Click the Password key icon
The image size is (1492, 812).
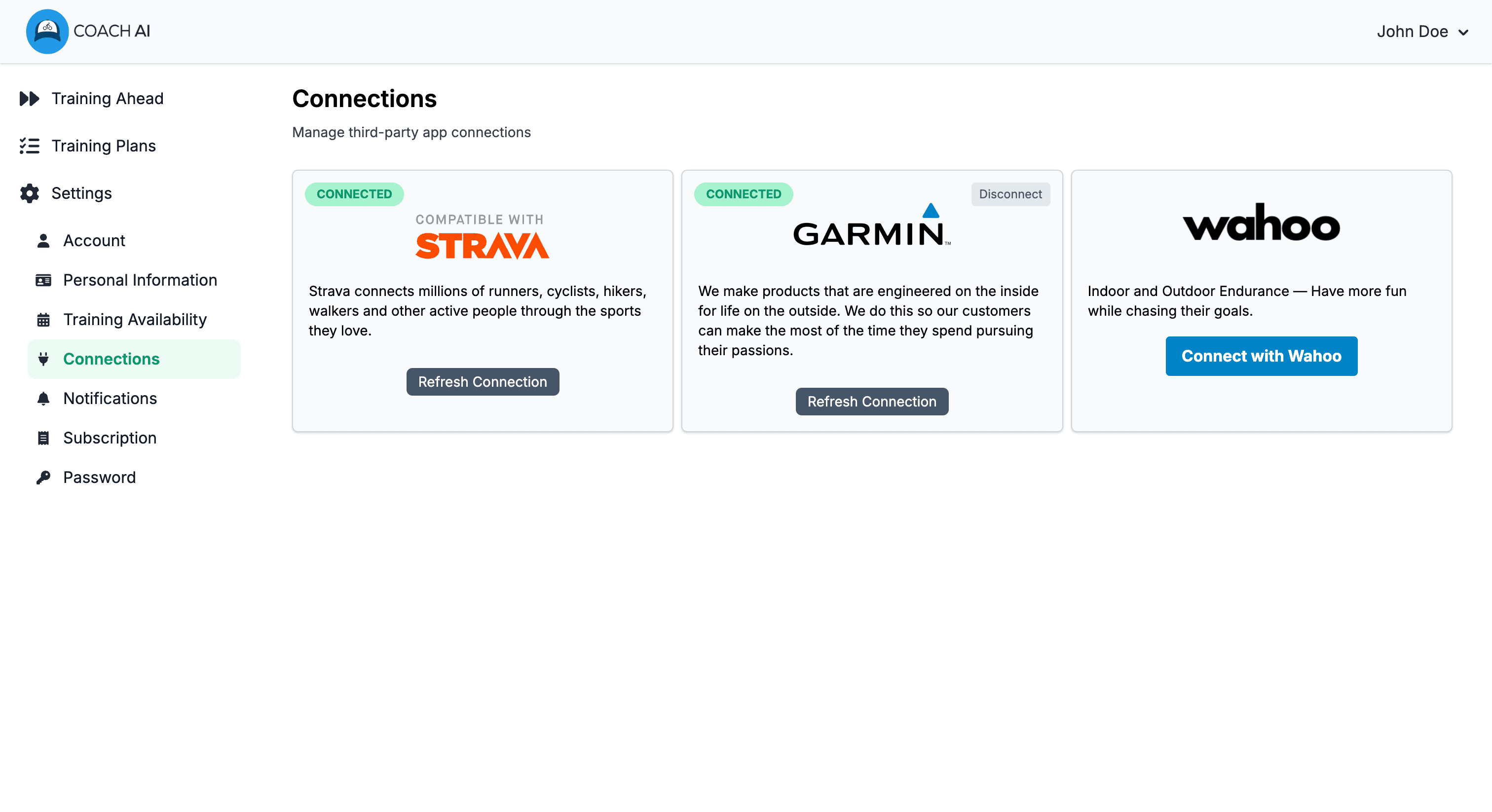43,477
